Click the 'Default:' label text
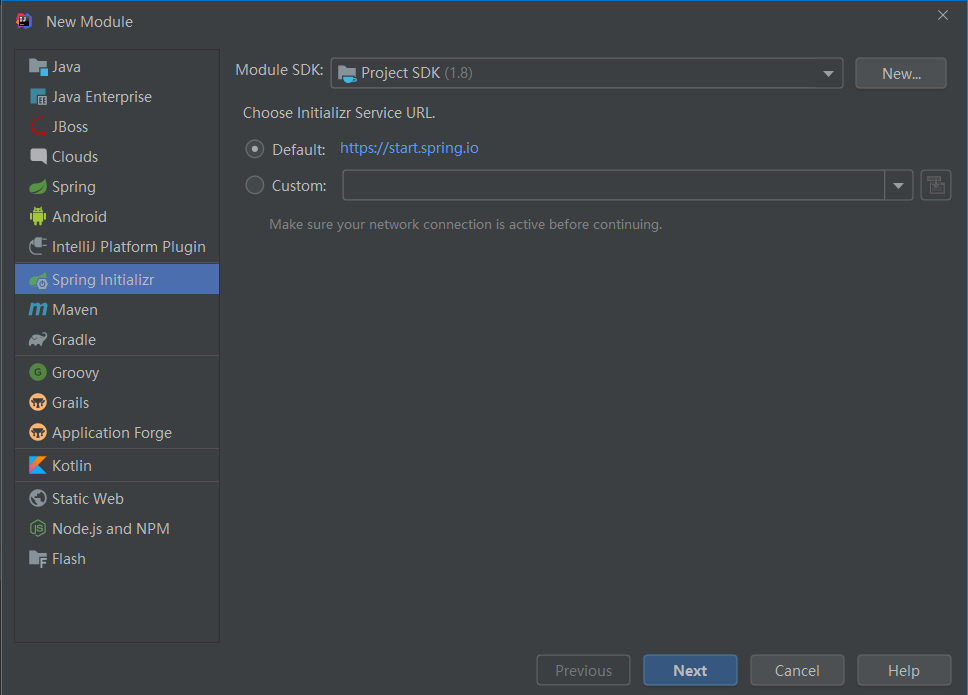The height and width of the screenshot is (695, 968). (299, 149)
